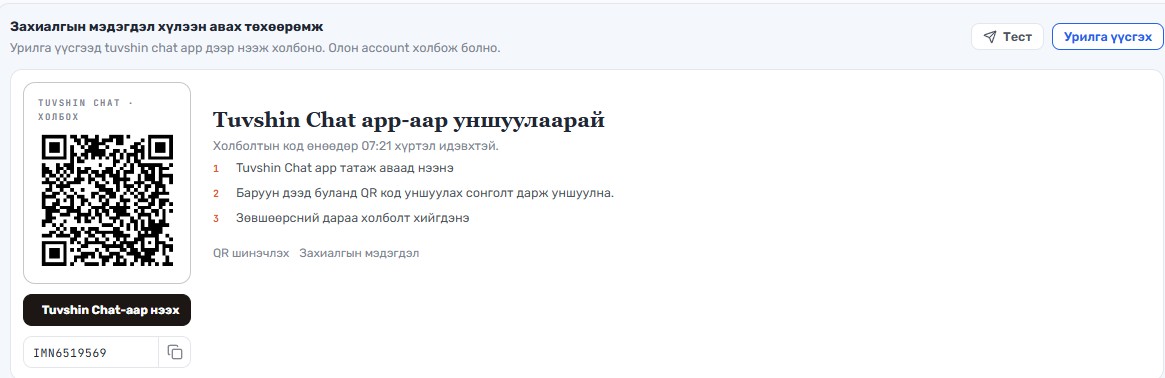Click the text Холболтын код өнөөдөр 07:21 хүртэл идэвхтэй
The width and height of the screenshot is (1165, 378).
356,146
